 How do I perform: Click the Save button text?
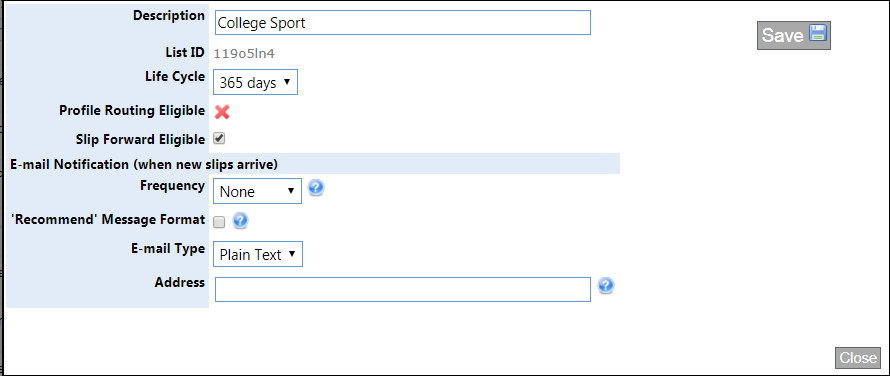(x=782, y=35)
